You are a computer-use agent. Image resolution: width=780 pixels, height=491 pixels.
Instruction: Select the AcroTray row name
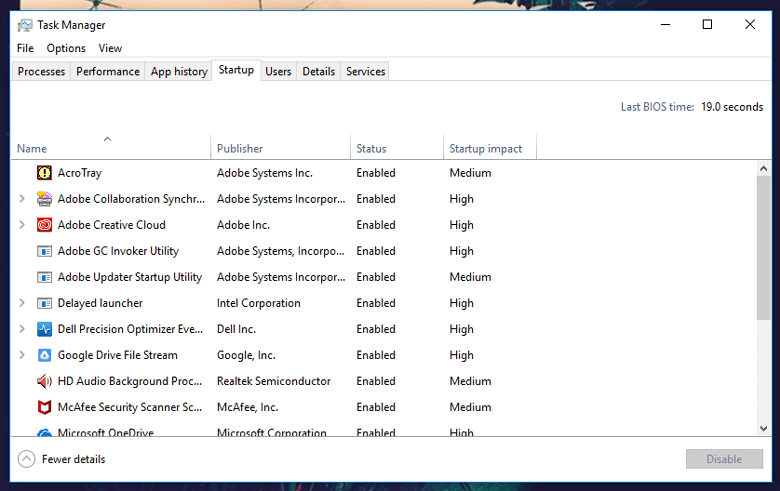tap(80, 173)
